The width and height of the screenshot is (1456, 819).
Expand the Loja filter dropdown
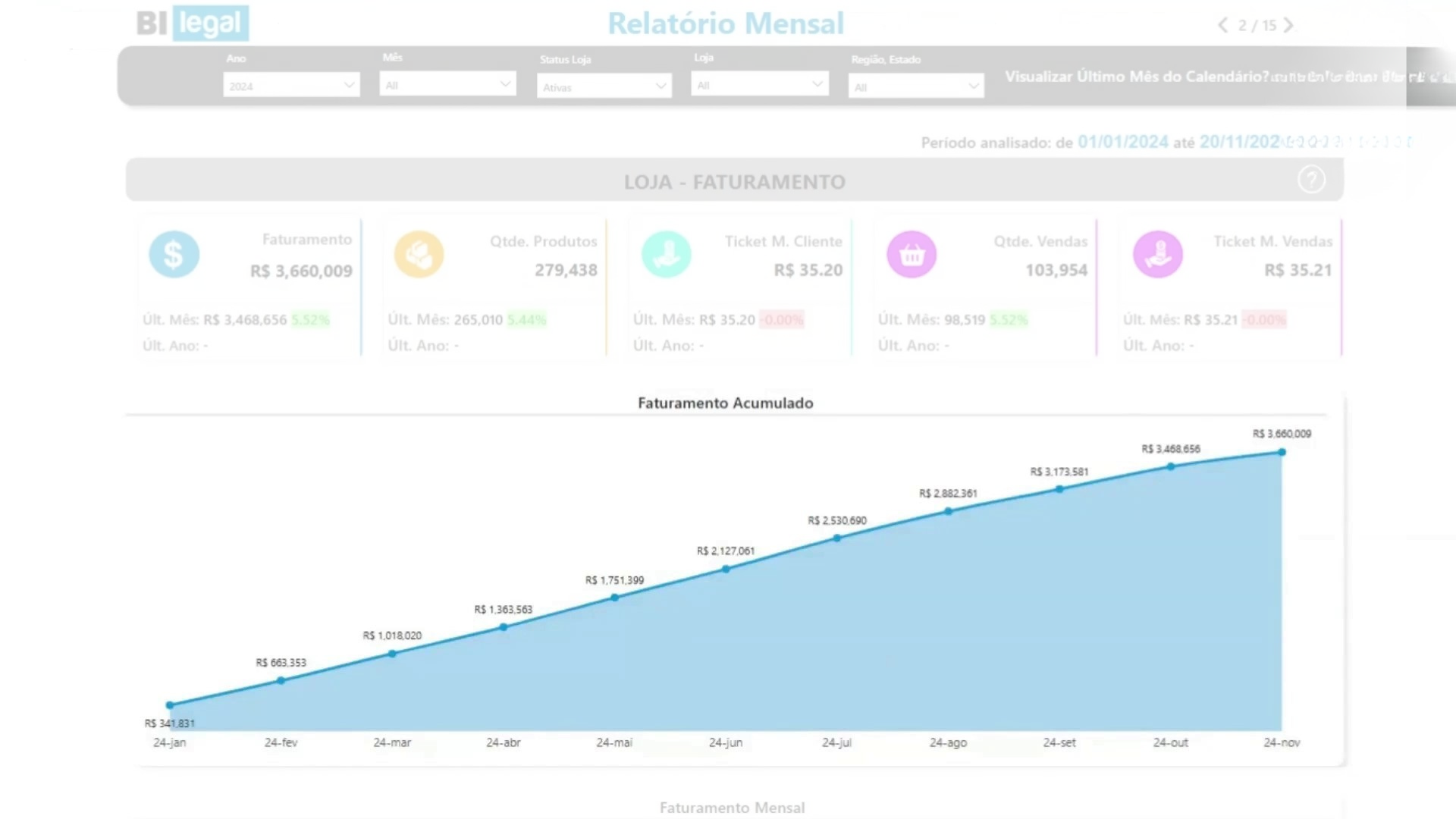[759, 84]
